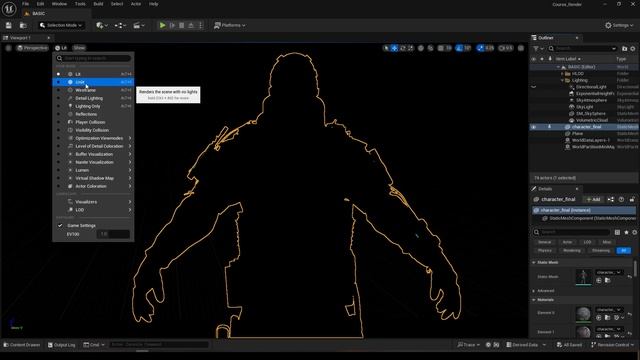Viewport: 640px width, 360px height.
Task: Open the File menu
Action: (x=25, y=4)
